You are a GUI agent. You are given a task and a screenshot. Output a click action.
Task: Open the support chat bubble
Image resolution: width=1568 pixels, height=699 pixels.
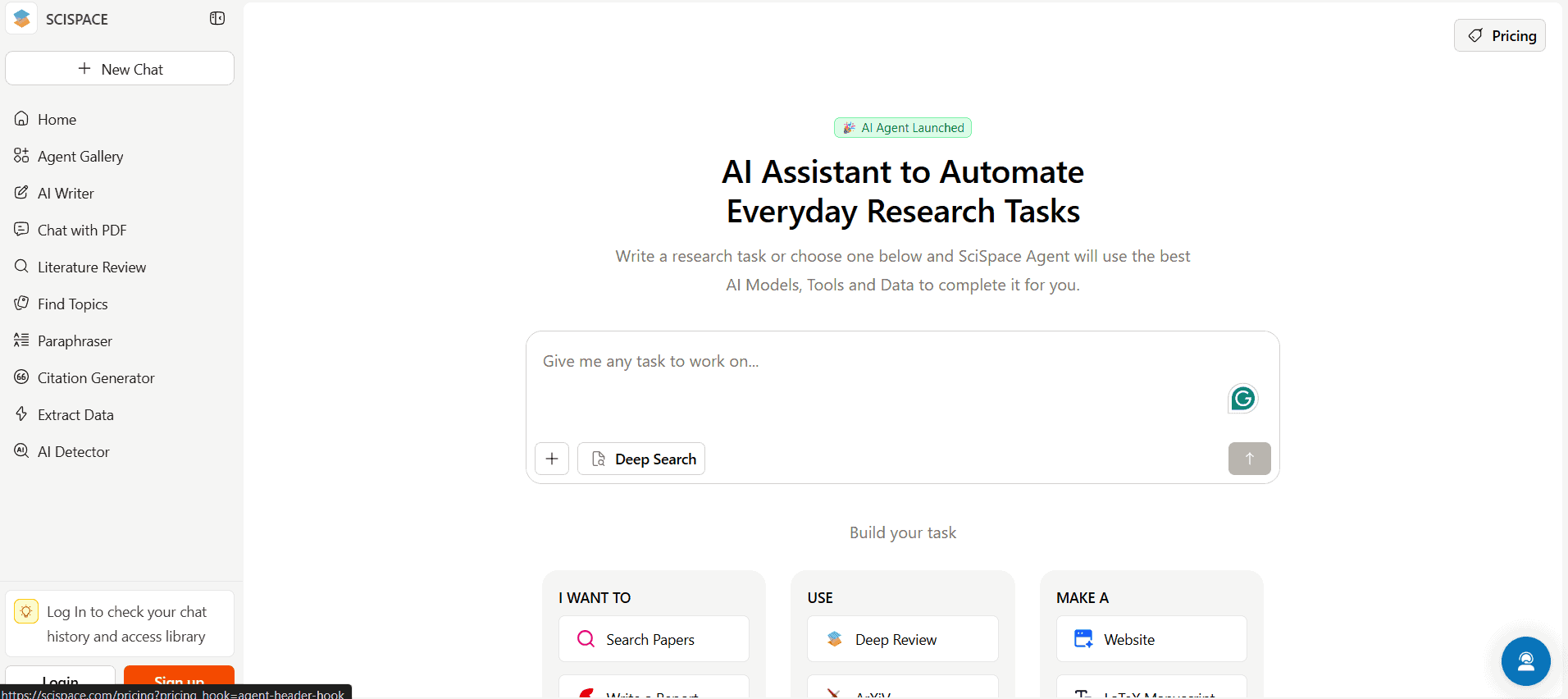(1525, 661)
